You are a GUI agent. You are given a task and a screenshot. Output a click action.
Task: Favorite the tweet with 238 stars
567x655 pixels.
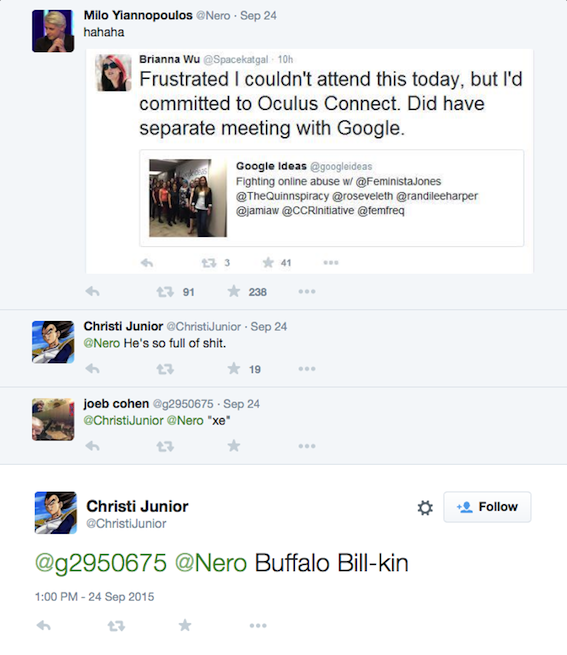tap(234, 291)
